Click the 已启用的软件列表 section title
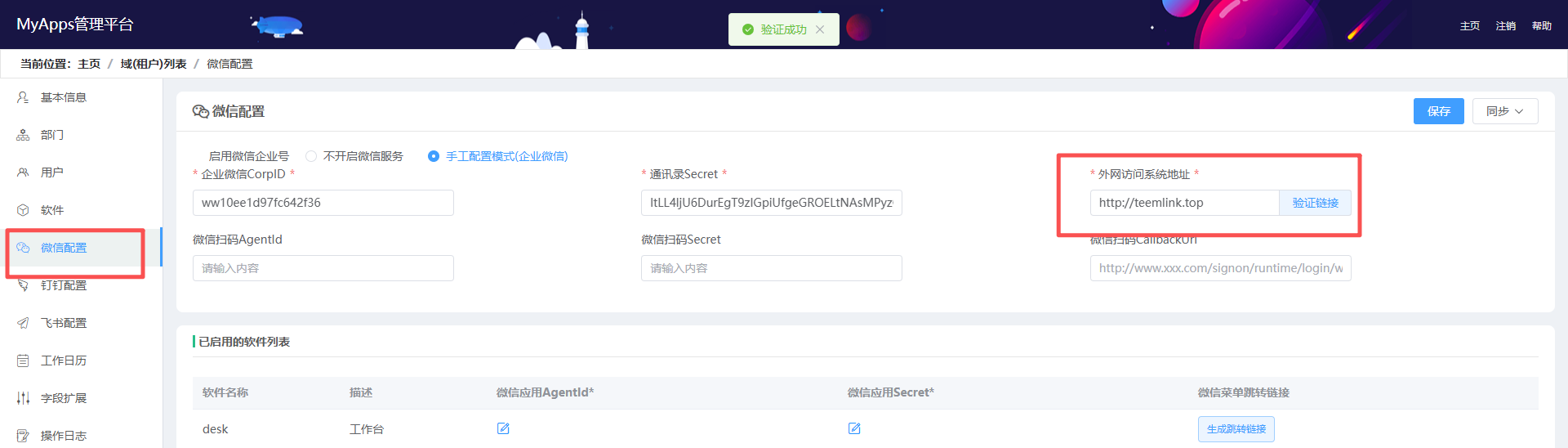Screen dimensions: 1568x448 244,342
